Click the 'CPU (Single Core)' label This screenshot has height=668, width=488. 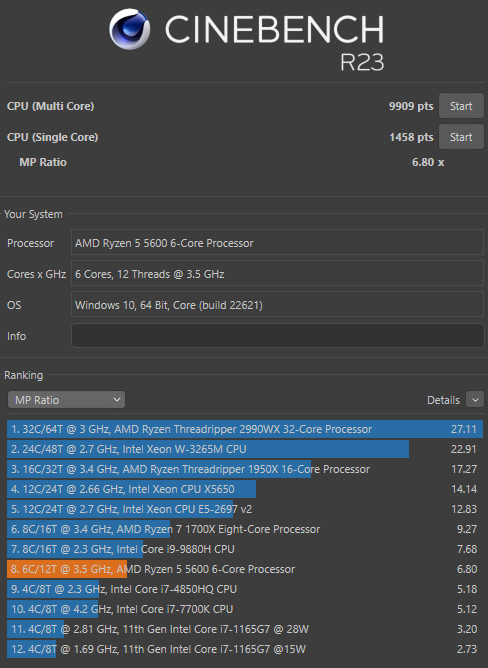coord(52,137)
